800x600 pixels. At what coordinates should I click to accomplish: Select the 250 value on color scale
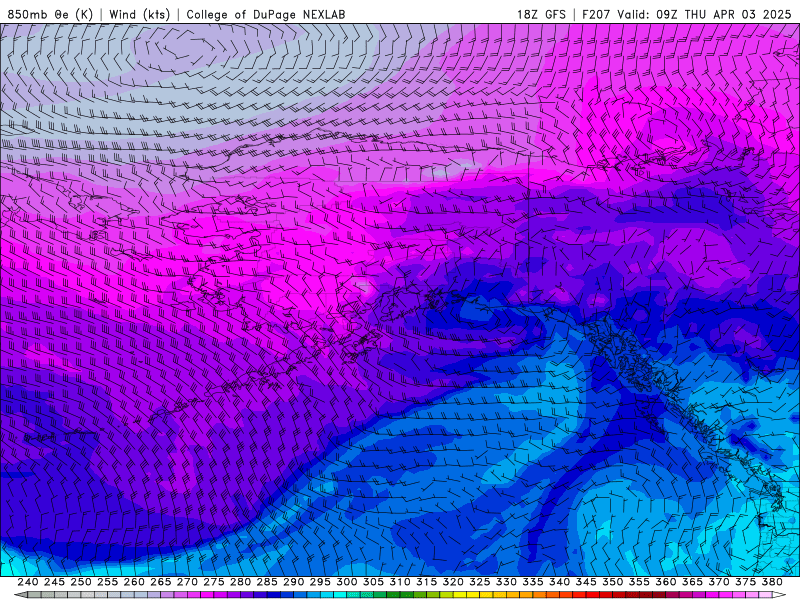tap(81, 582)
